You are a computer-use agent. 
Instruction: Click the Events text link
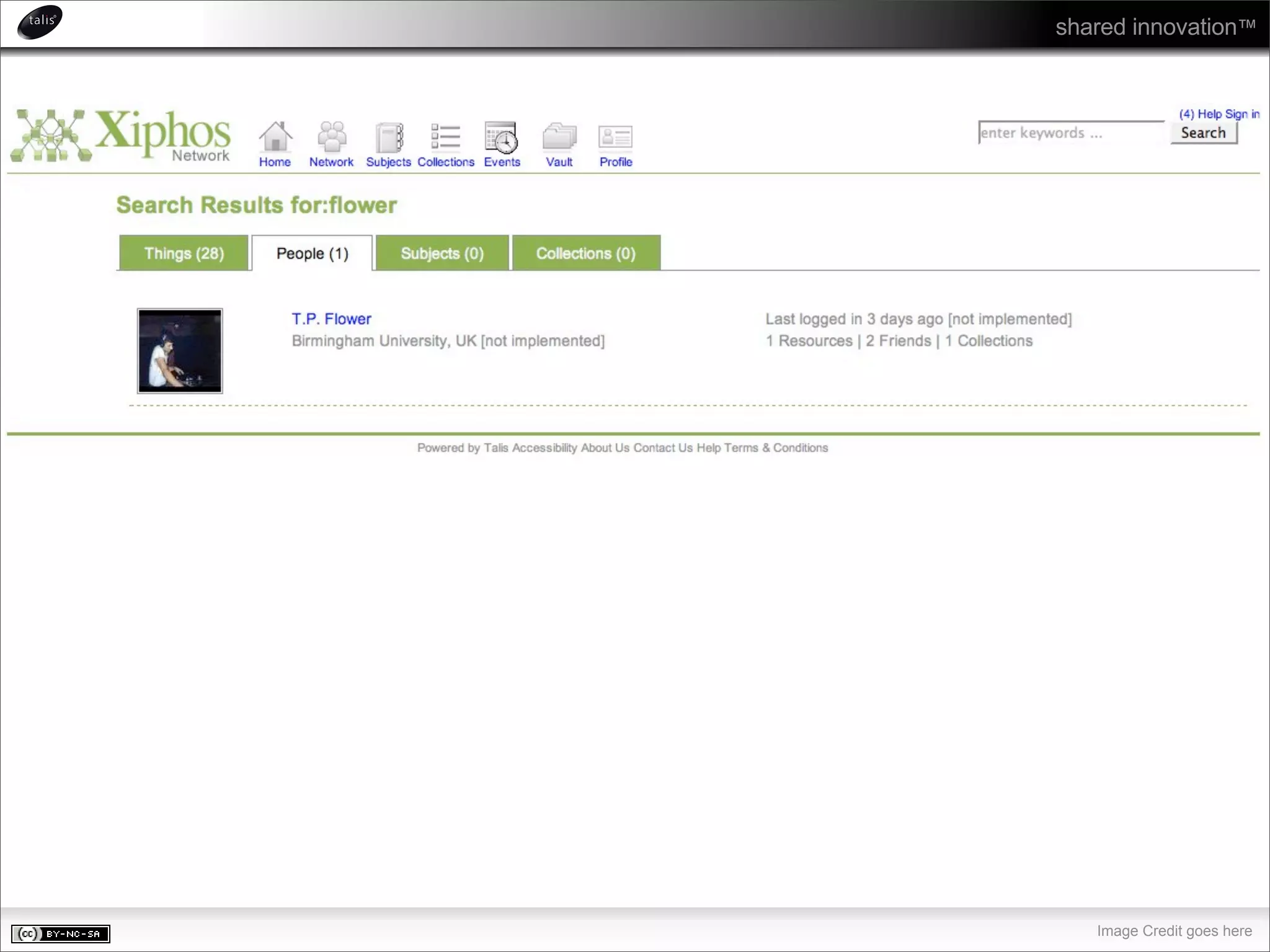[502, 162]
